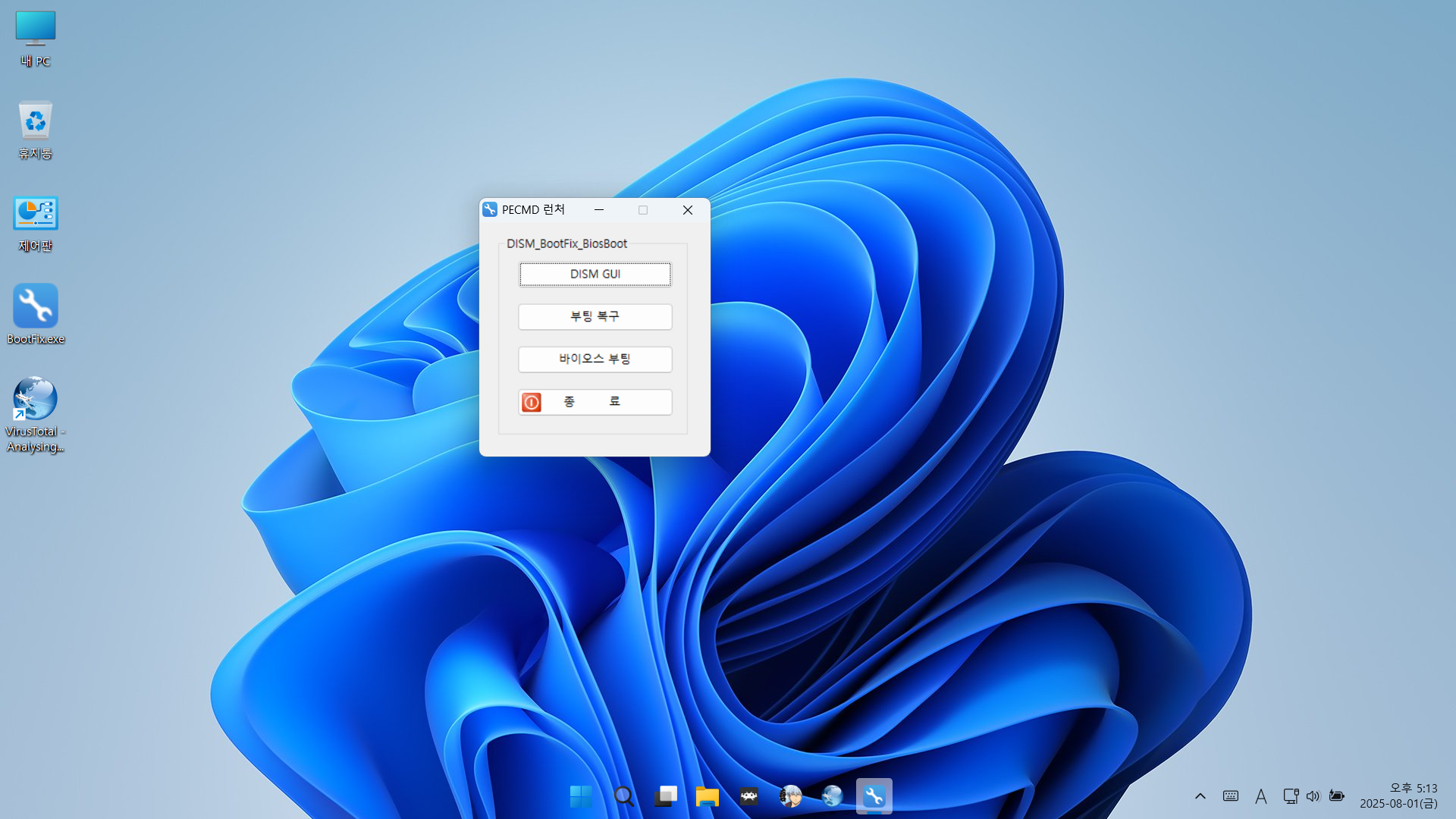This screenshot has height=819, width=1456.
Task: Click the DISM GUI button
Action: pos(595,275)
